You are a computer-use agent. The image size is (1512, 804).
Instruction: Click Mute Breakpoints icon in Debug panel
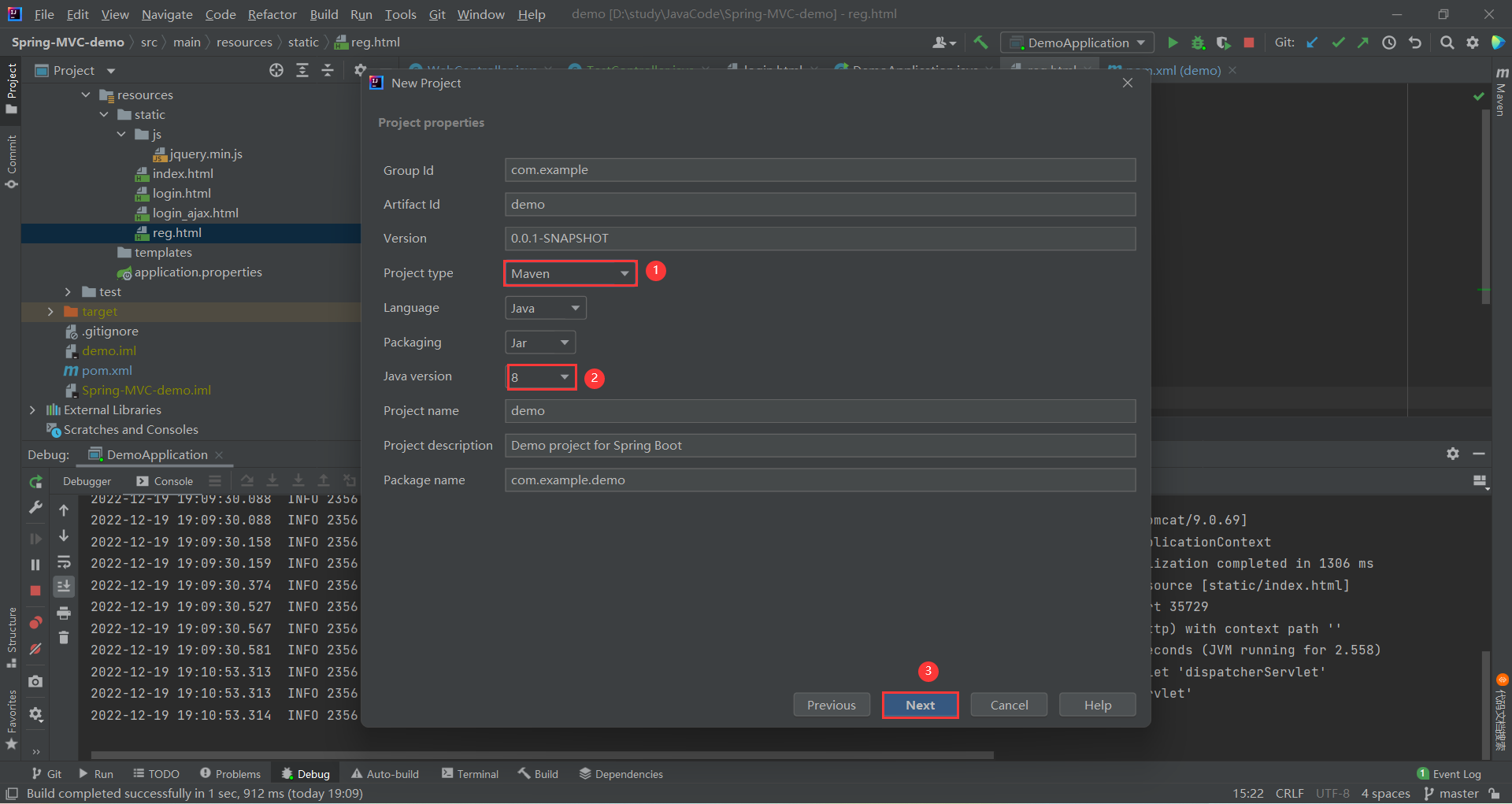click(35, 649)
